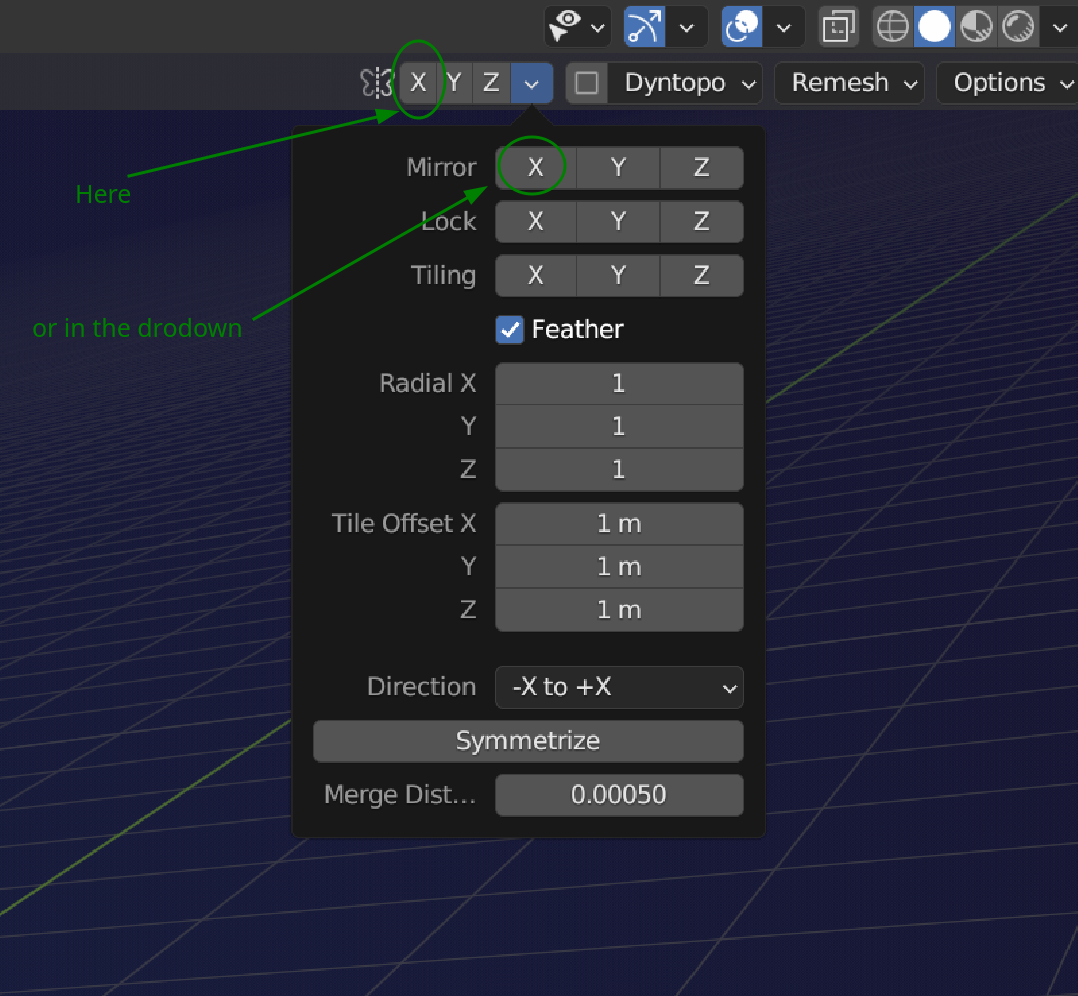Image resolution: width=1078 pixels, height=996 pixels.
Task: Toggle the Dyntopo checkbox in header
Action: (x=587, y=83)
